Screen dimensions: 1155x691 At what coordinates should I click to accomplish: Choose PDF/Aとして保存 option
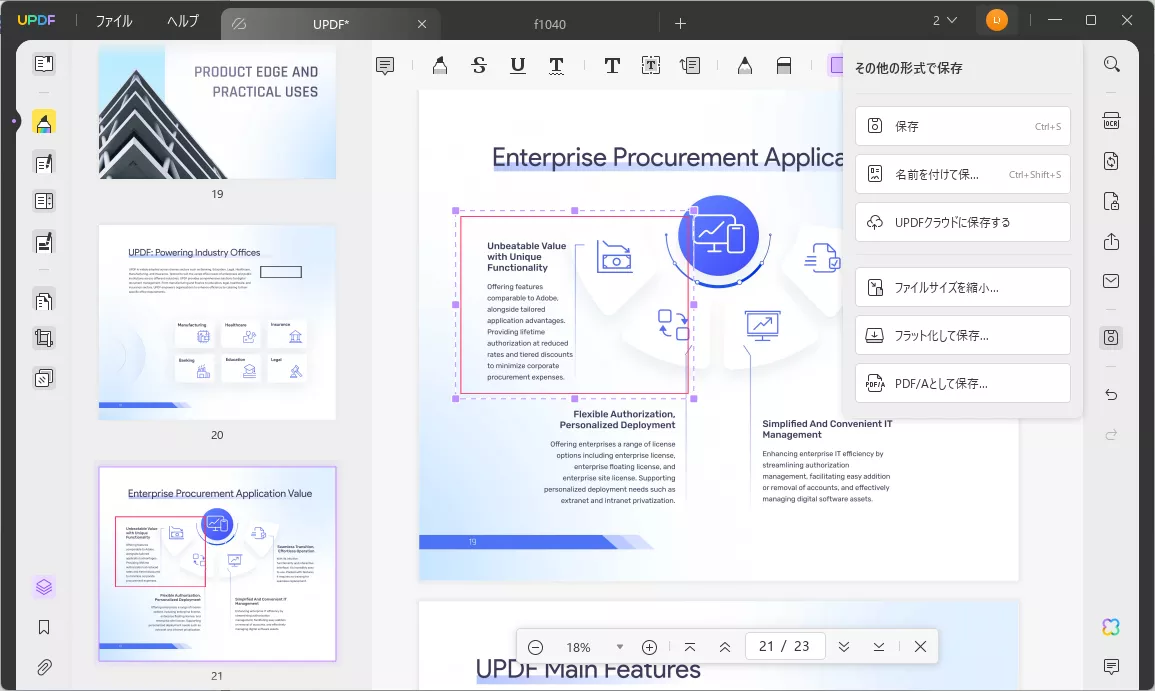pos(963,383)
